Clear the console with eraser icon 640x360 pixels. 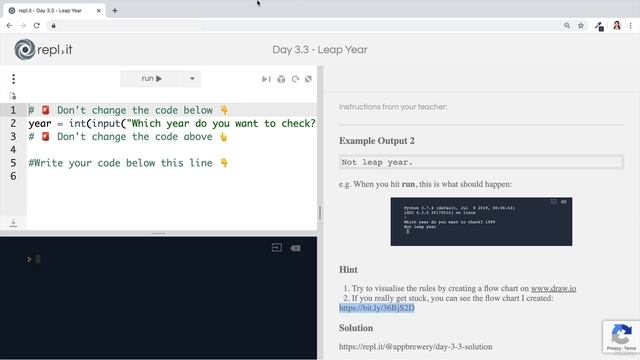[296, 248]
